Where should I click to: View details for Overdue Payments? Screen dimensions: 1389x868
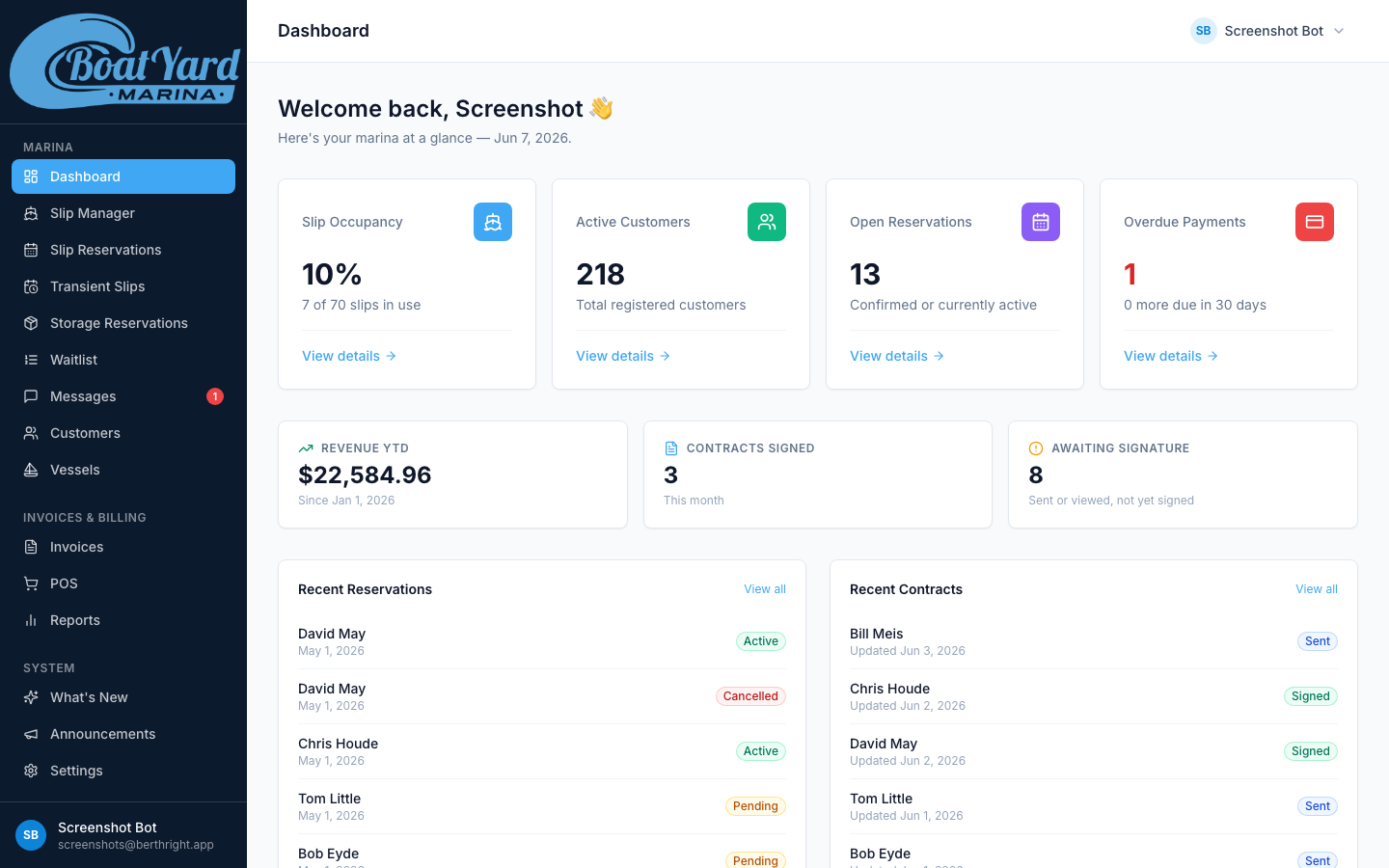[x=1171, y=356]
